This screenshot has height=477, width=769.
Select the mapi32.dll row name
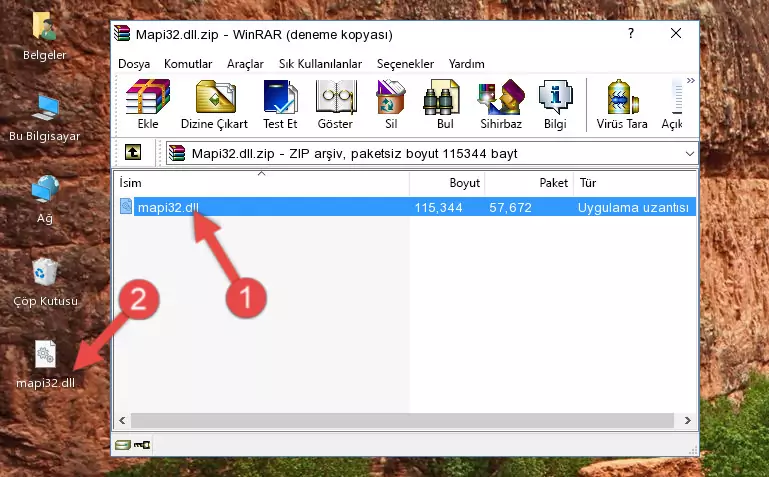tap(168, 207)
